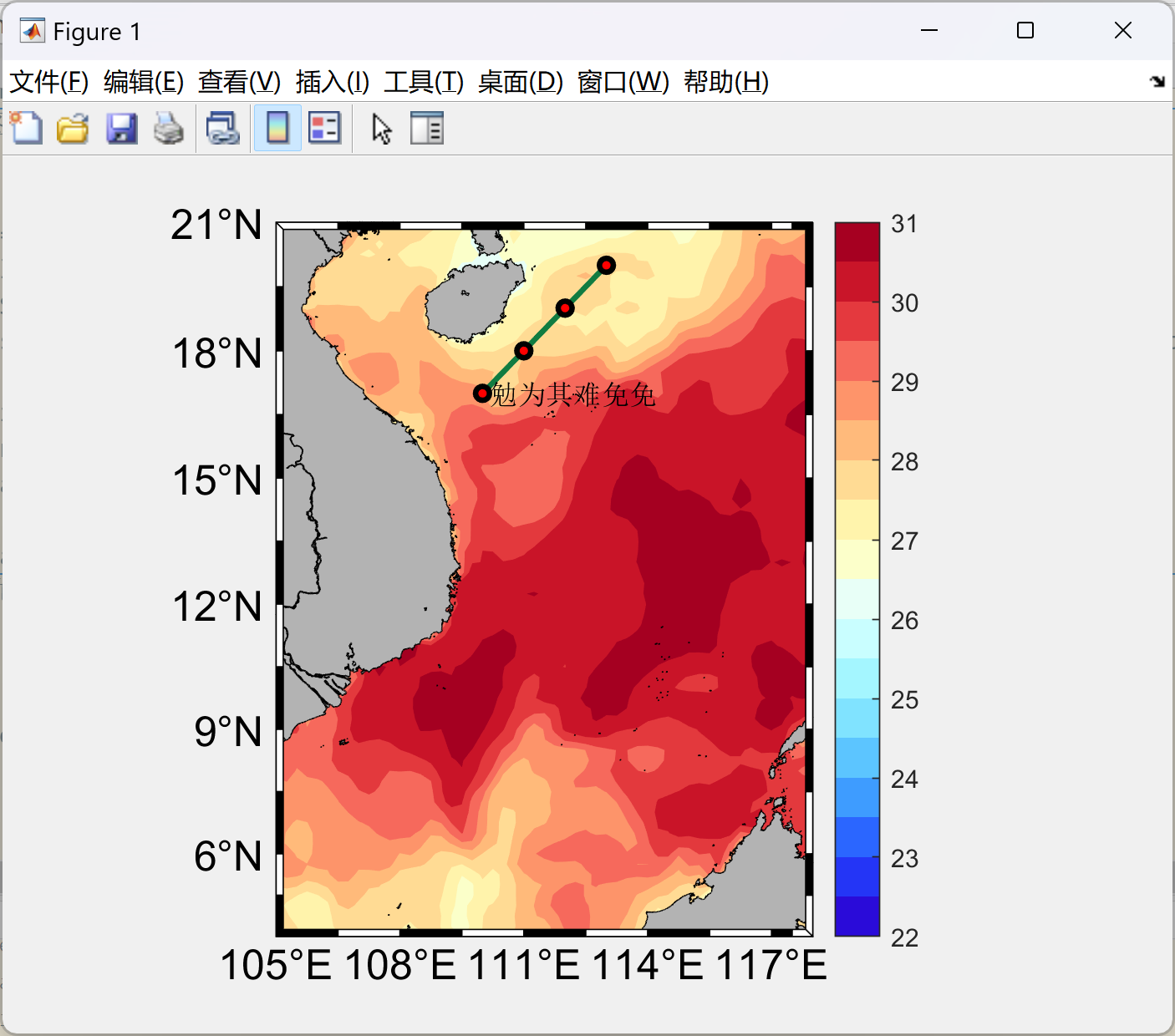Click the red marker beside the Chinese text label
1175x1036 pixels.
click(482, 393)
